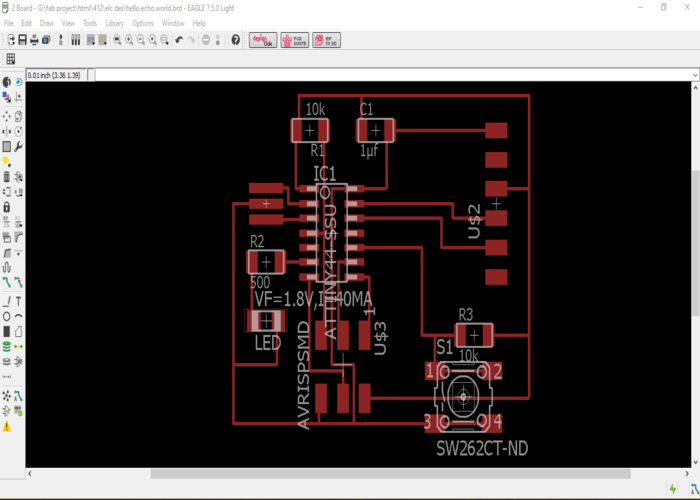Select the Text tool
The image size is (700, 500).
coord(18,302)
